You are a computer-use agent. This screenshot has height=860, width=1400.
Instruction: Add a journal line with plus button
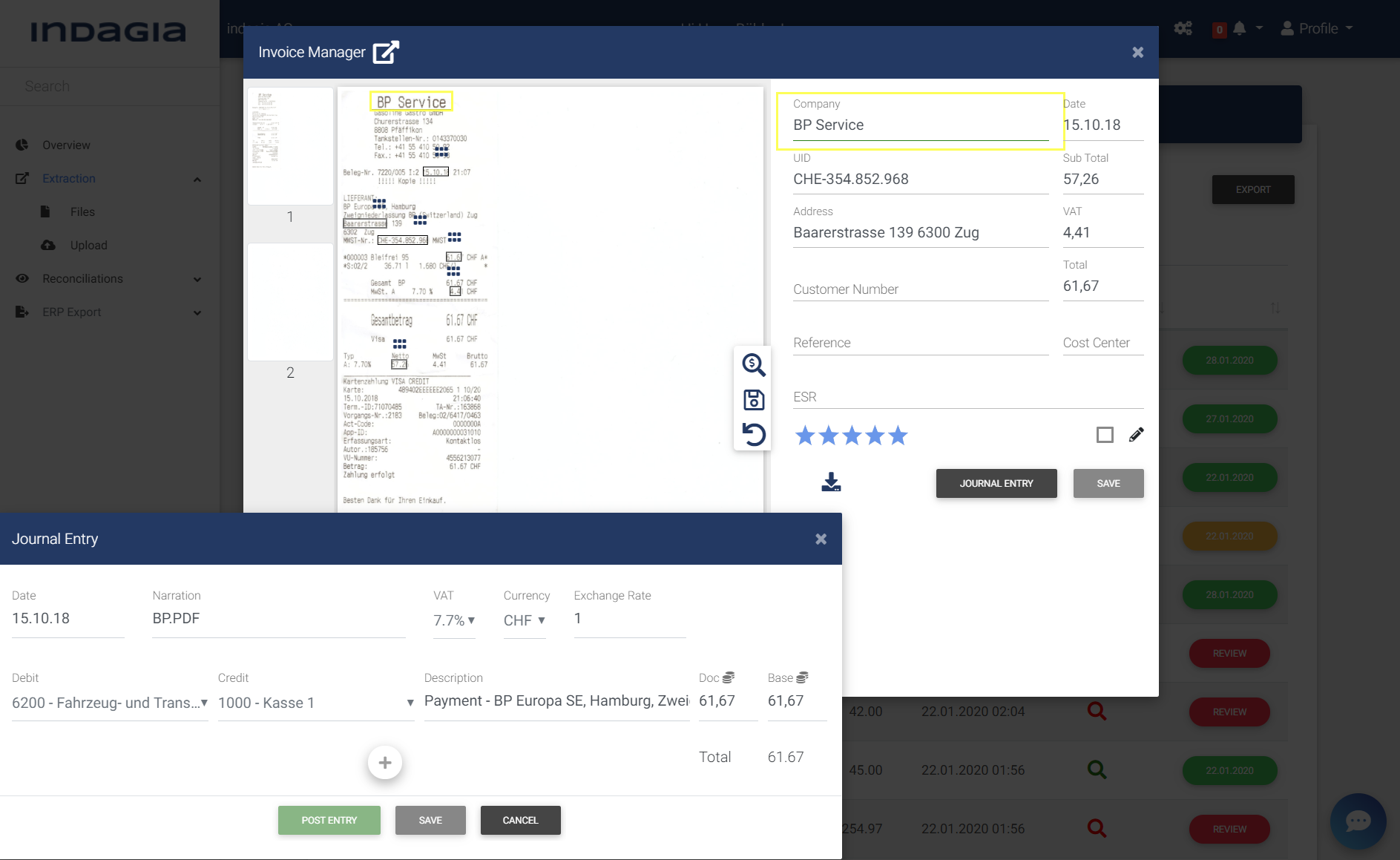pyautogui.click(x=385, y=762)
